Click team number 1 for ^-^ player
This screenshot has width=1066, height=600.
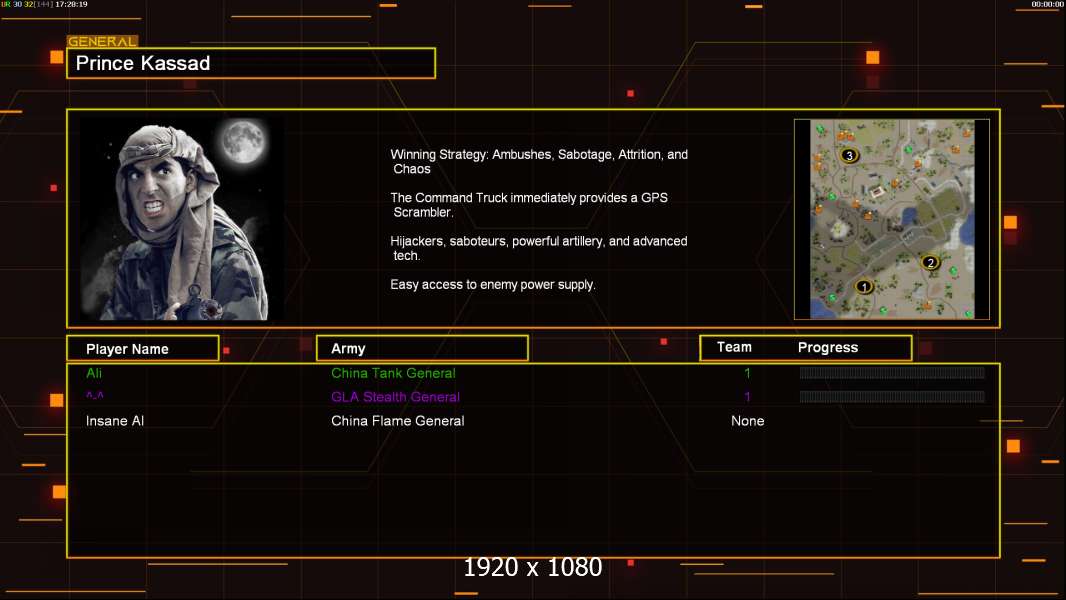point(747,397)
